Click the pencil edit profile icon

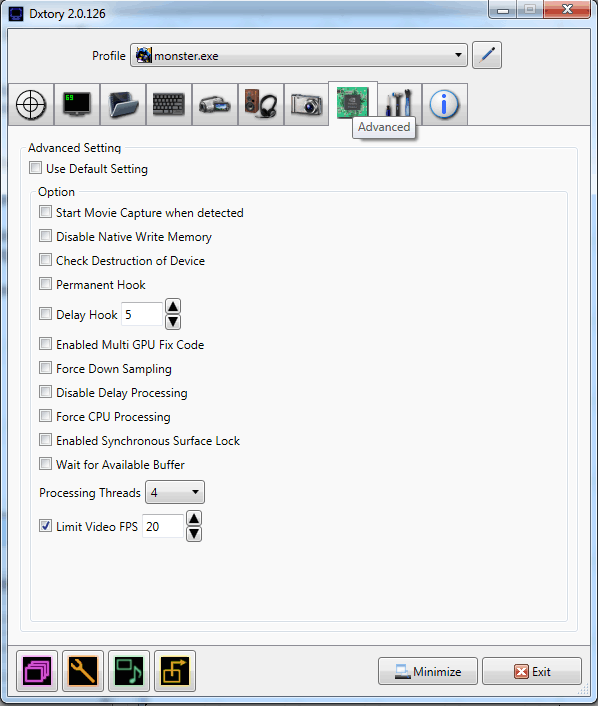point(487,55)
